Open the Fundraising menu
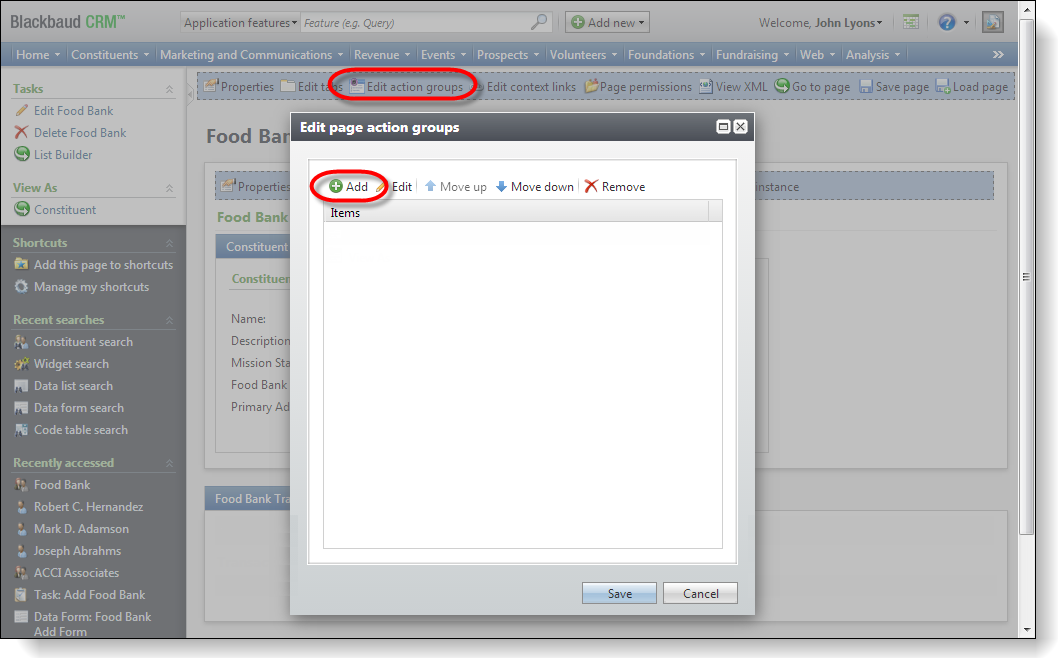 (752, 55)
